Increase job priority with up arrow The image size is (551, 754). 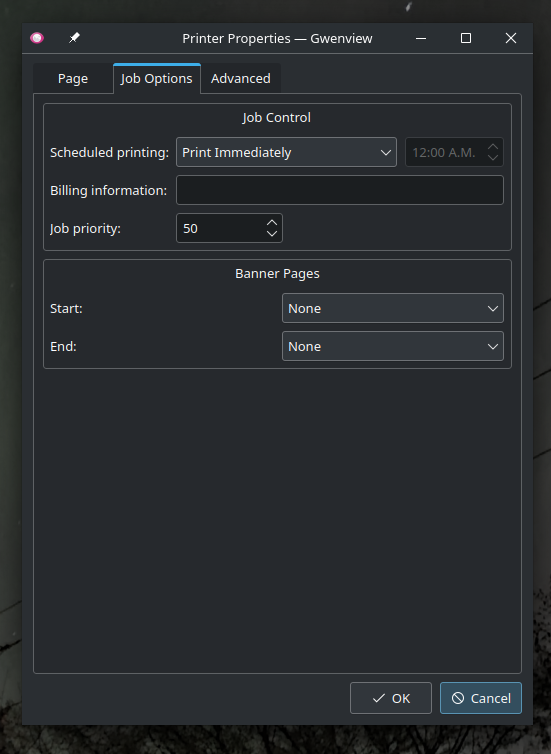[x=272, y=223]
